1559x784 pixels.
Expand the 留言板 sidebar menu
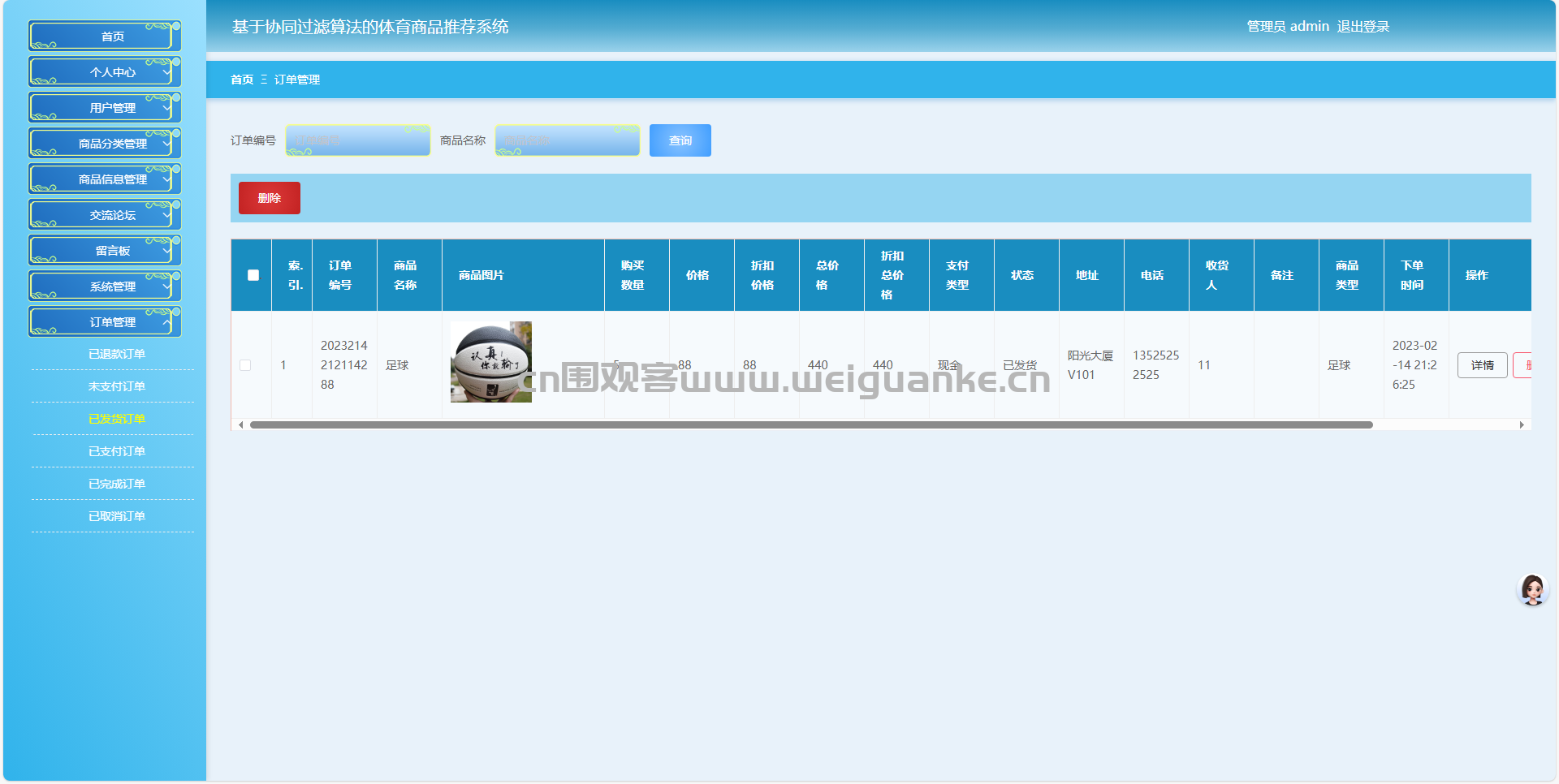click(x=105, y=251)
